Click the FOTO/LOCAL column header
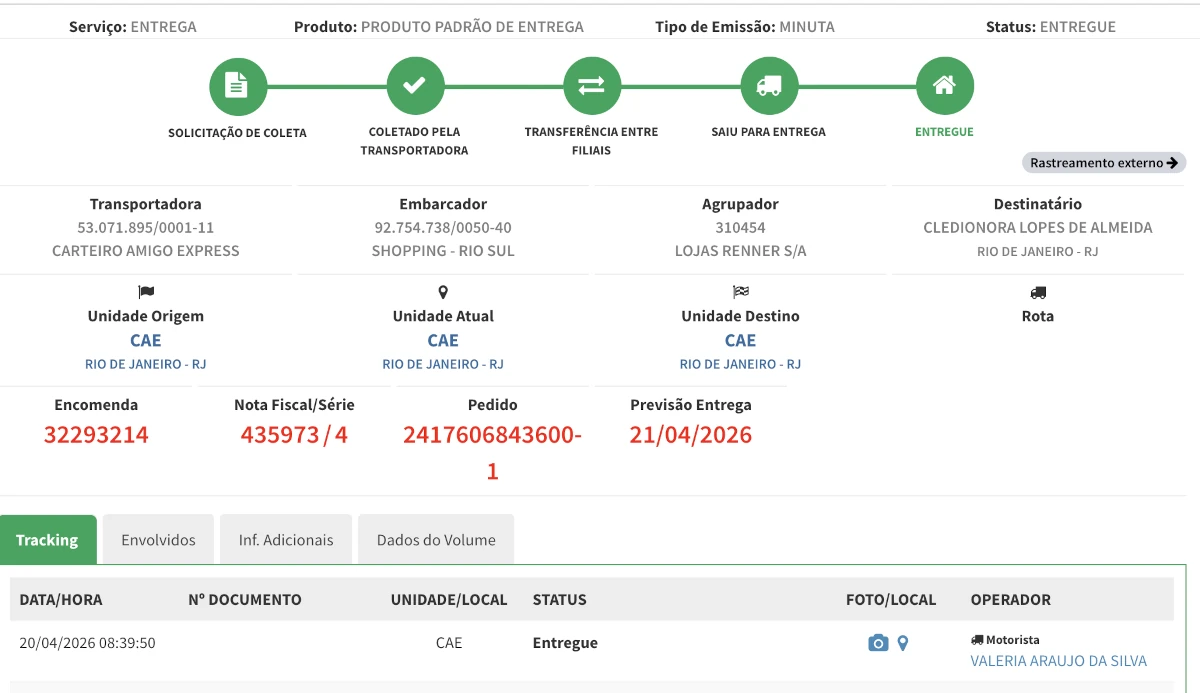1200x693 pixels. [x=891, y=600]
